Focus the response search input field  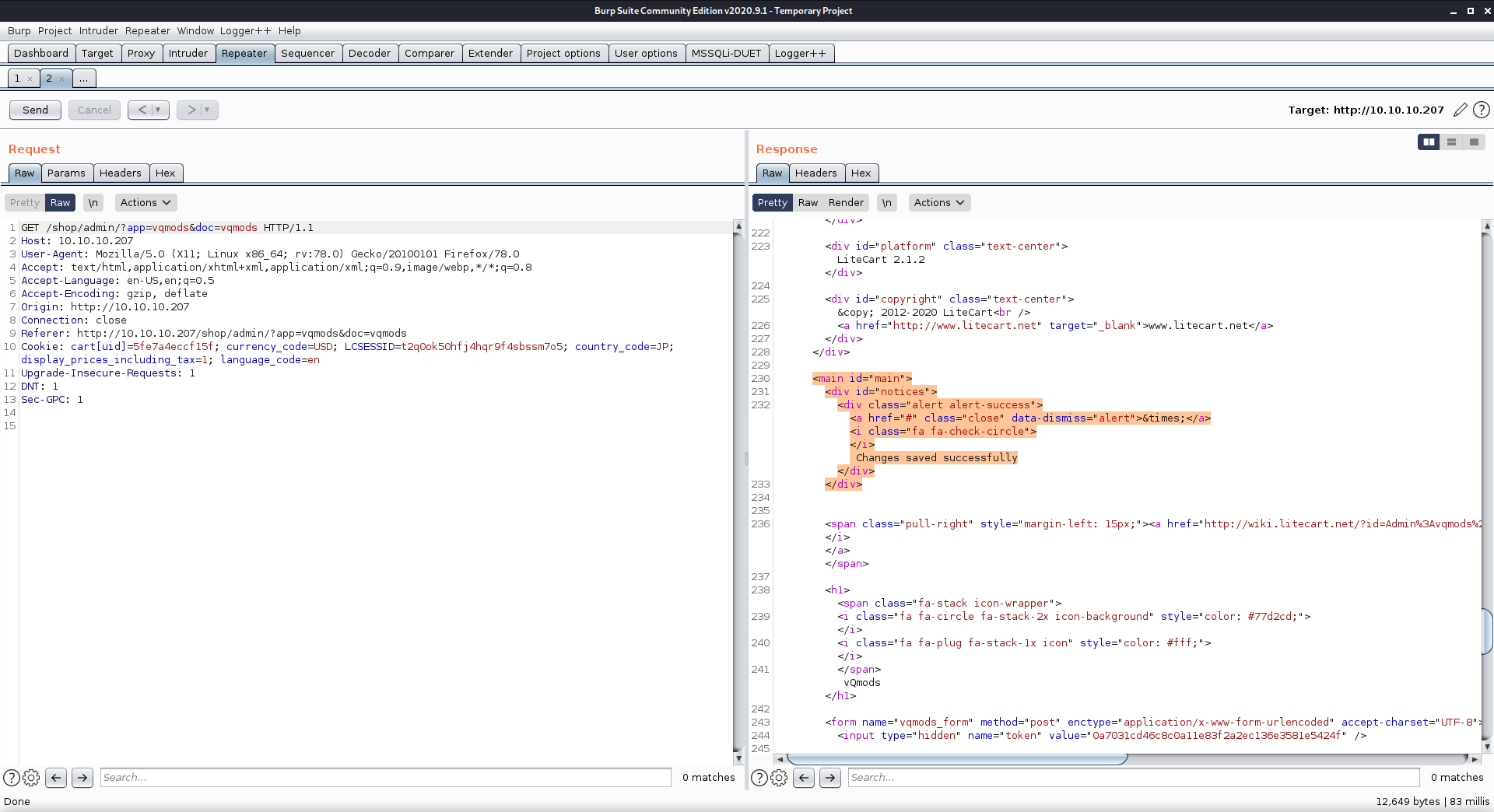1133,777
